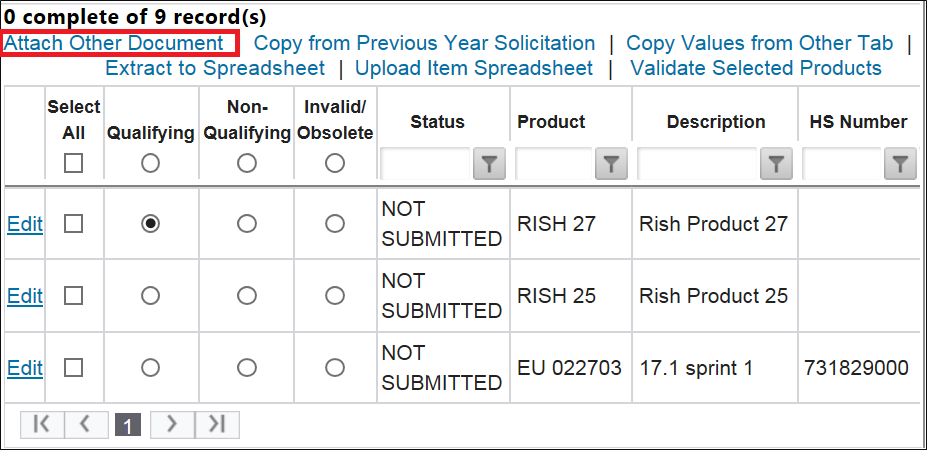
Task: Edit the RISH 27 record
Action: [25, 224]
